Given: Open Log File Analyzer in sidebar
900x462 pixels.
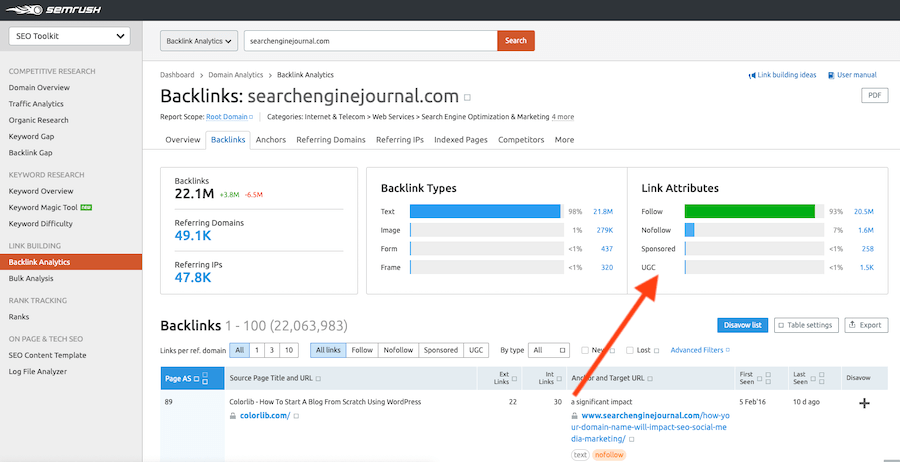Looking at the screenshot, I should (x=37, y=371).
